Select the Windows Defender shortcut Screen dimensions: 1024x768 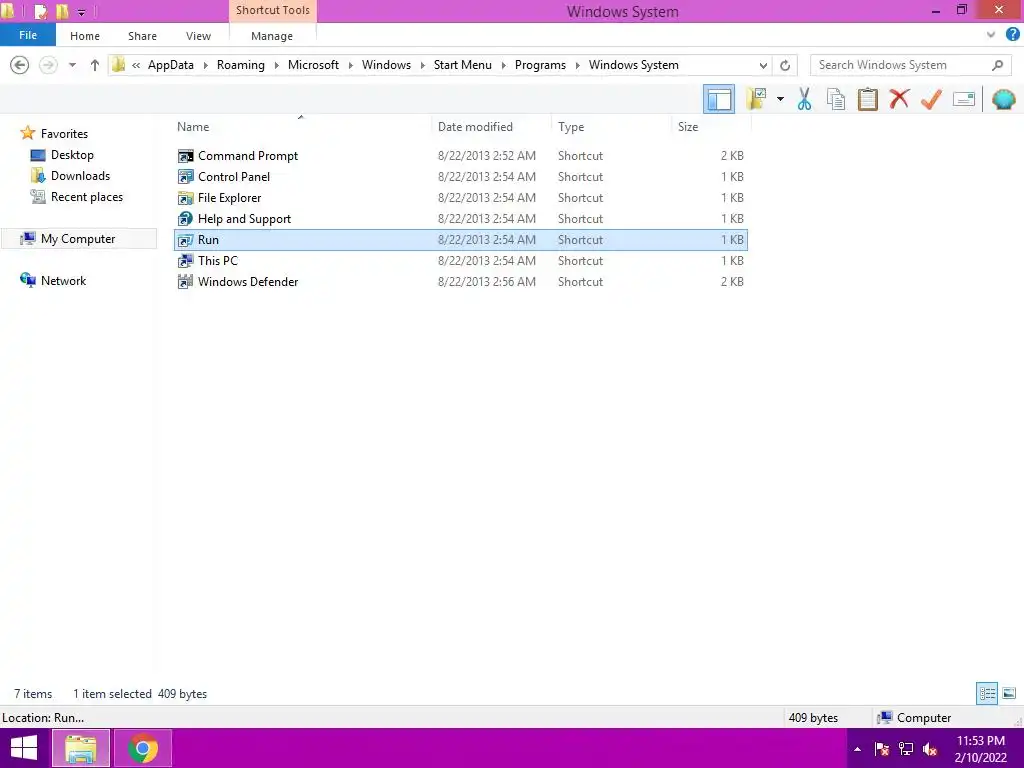tap(460, 281)
